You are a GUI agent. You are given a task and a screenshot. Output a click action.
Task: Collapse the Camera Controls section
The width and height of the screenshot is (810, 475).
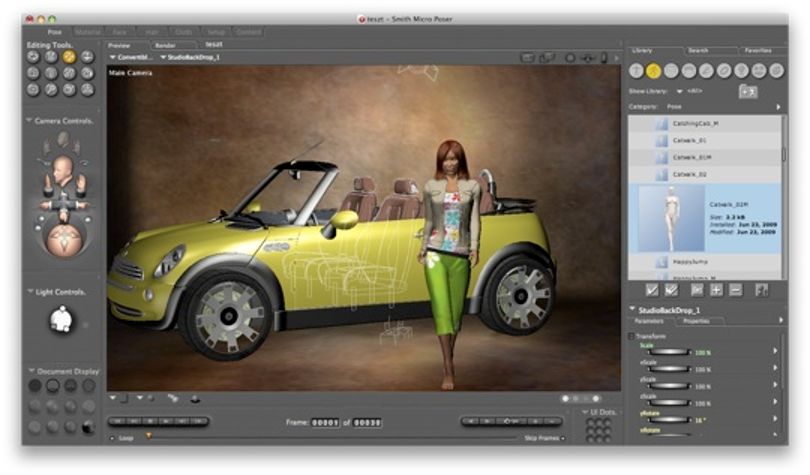(29, 120)
